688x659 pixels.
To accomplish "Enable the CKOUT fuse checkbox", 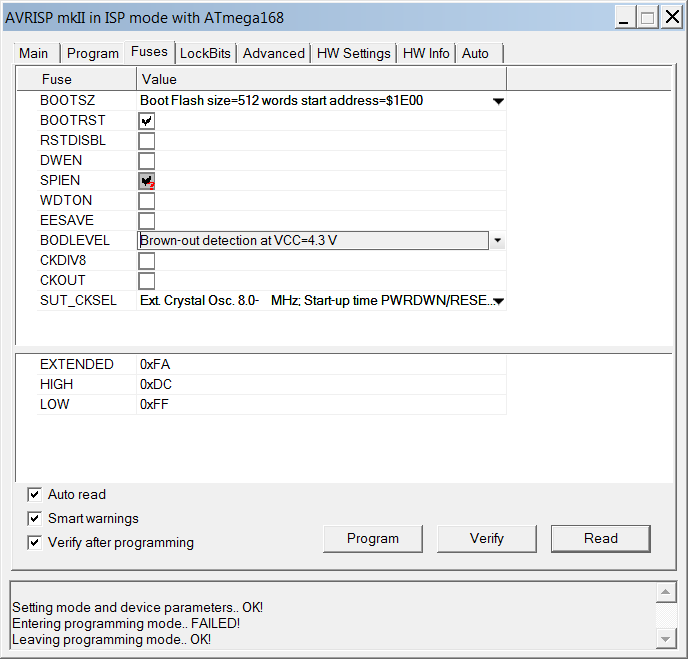I will click(147, 281).
